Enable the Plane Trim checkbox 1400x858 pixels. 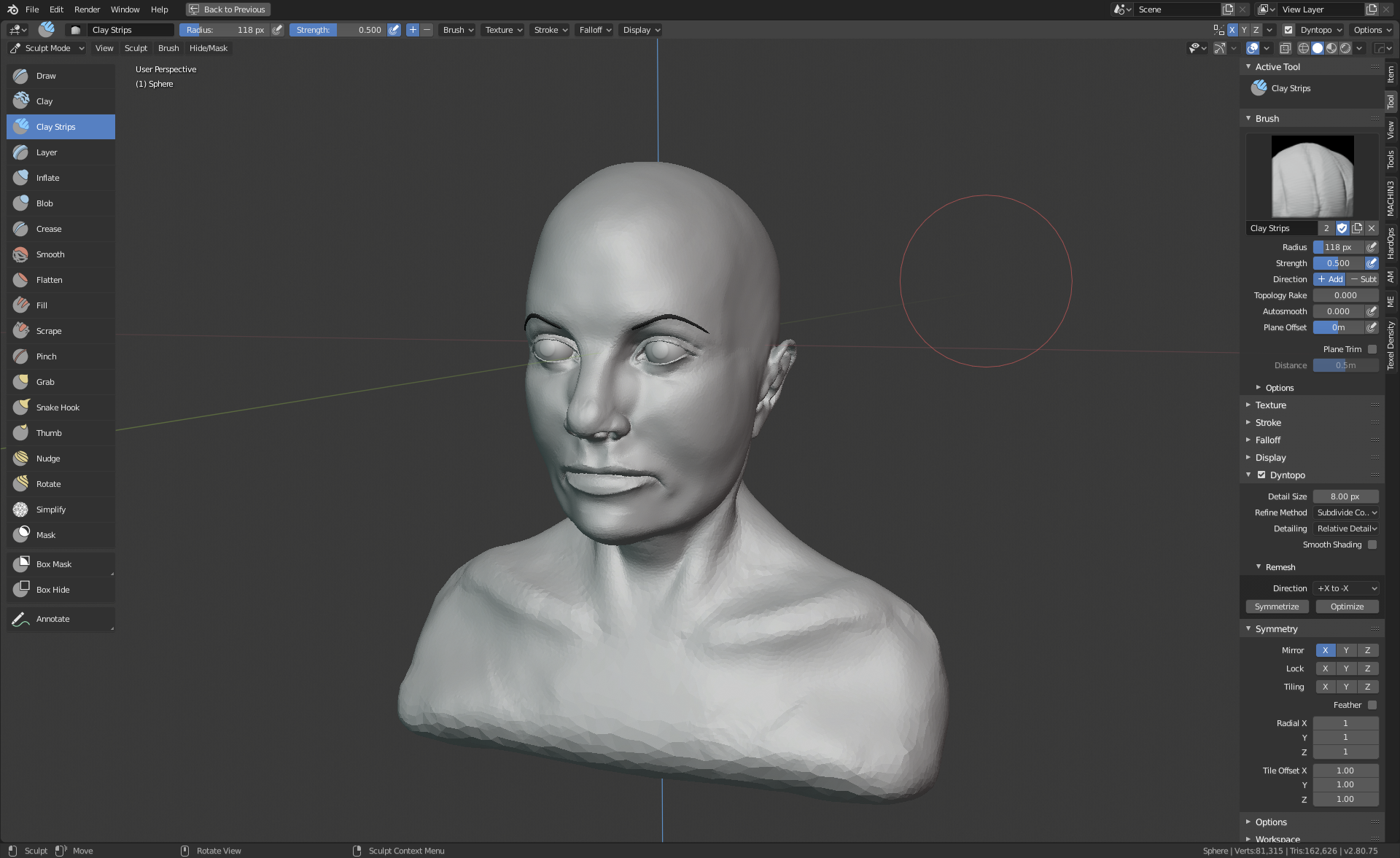click(1372, 349)
